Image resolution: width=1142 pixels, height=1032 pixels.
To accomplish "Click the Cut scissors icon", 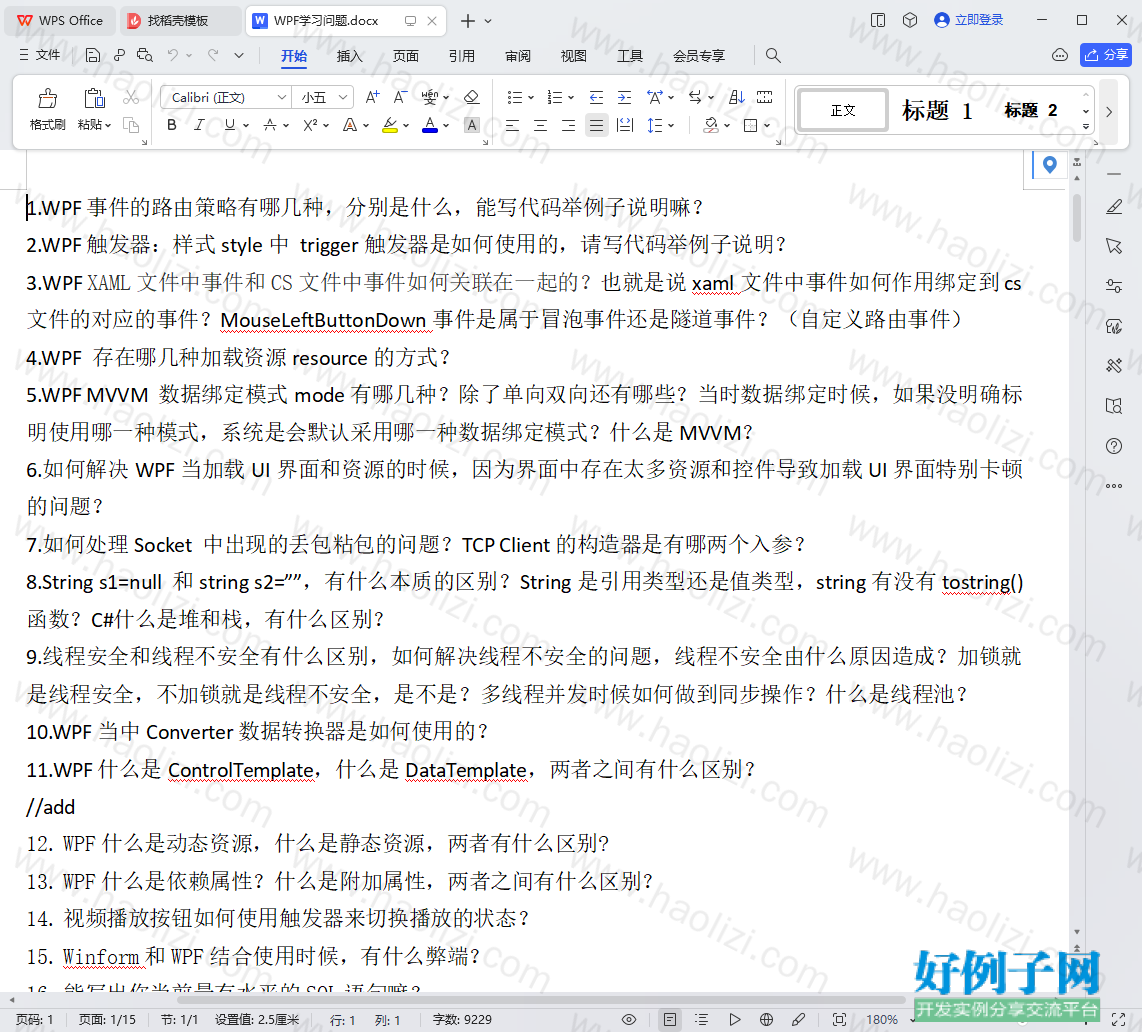I will (x=131, y=97).
